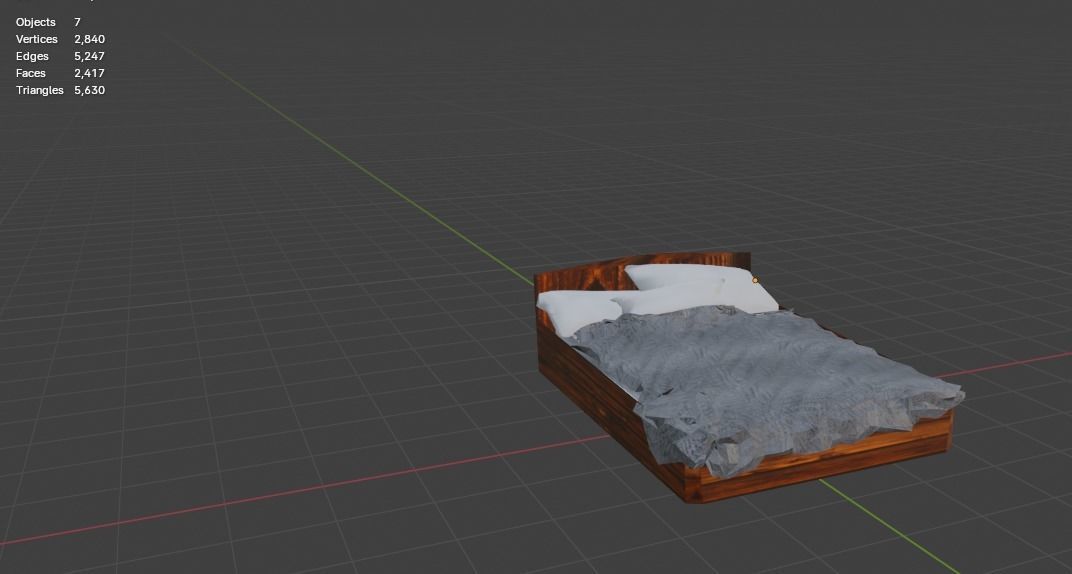Click the "Edges 5,247" statistics row
Viewport: 1072px width, 574px height.
click(x=60, y=56)
